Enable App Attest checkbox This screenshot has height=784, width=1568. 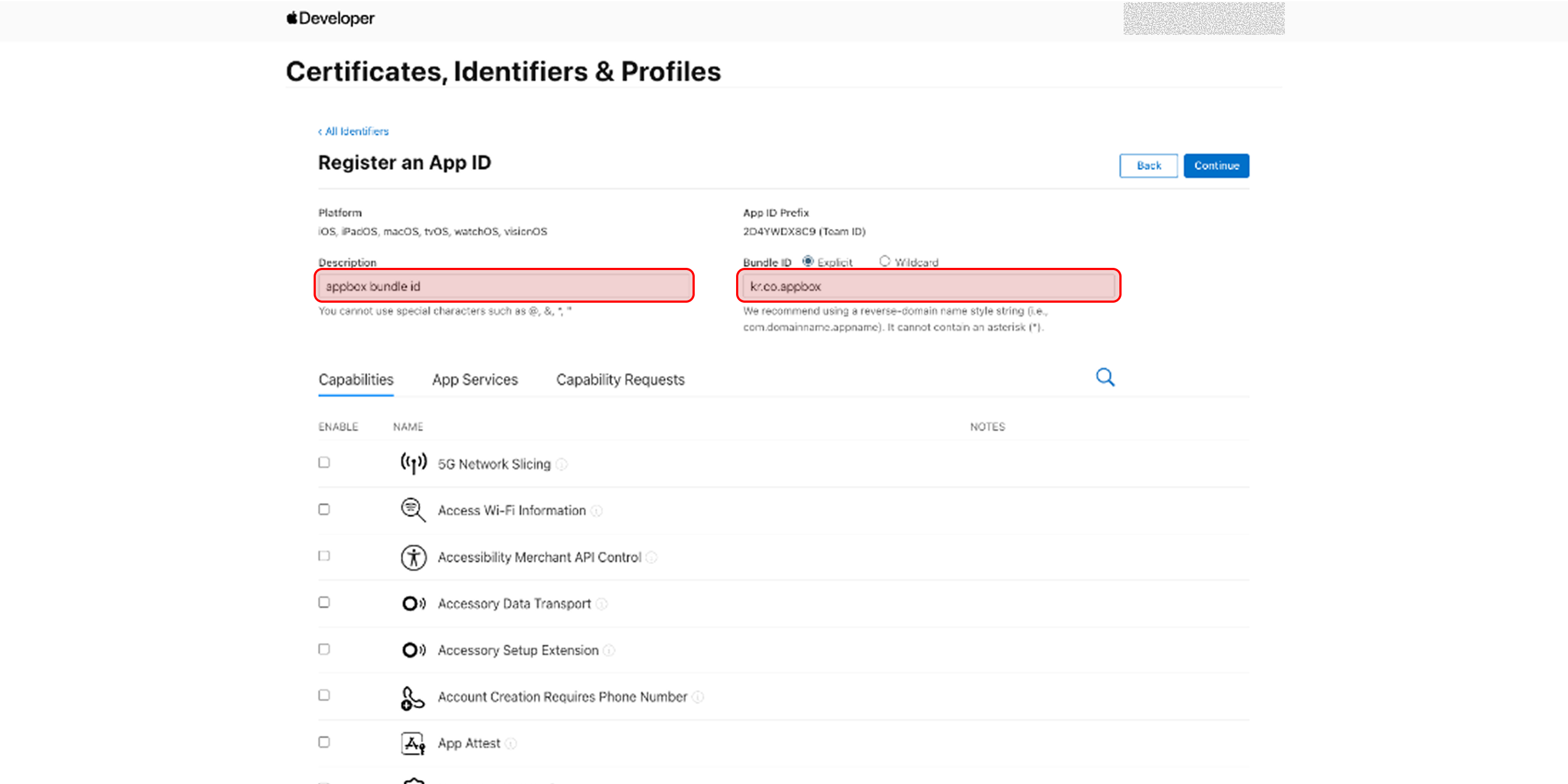(324, 742)
